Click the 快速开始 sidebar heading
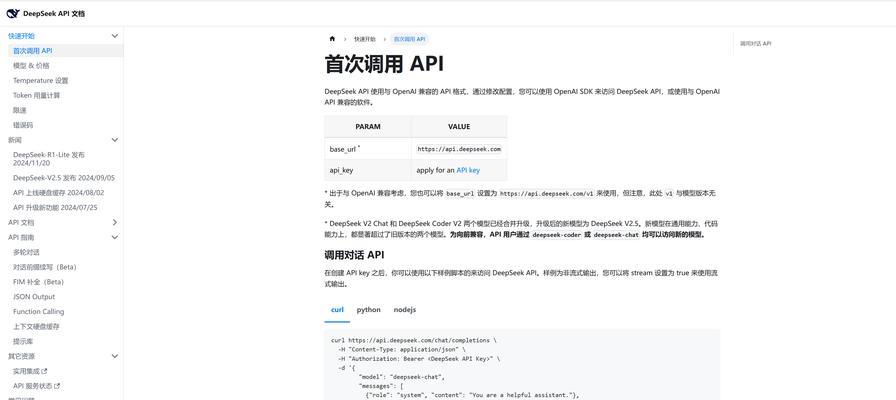 point(21,36)
